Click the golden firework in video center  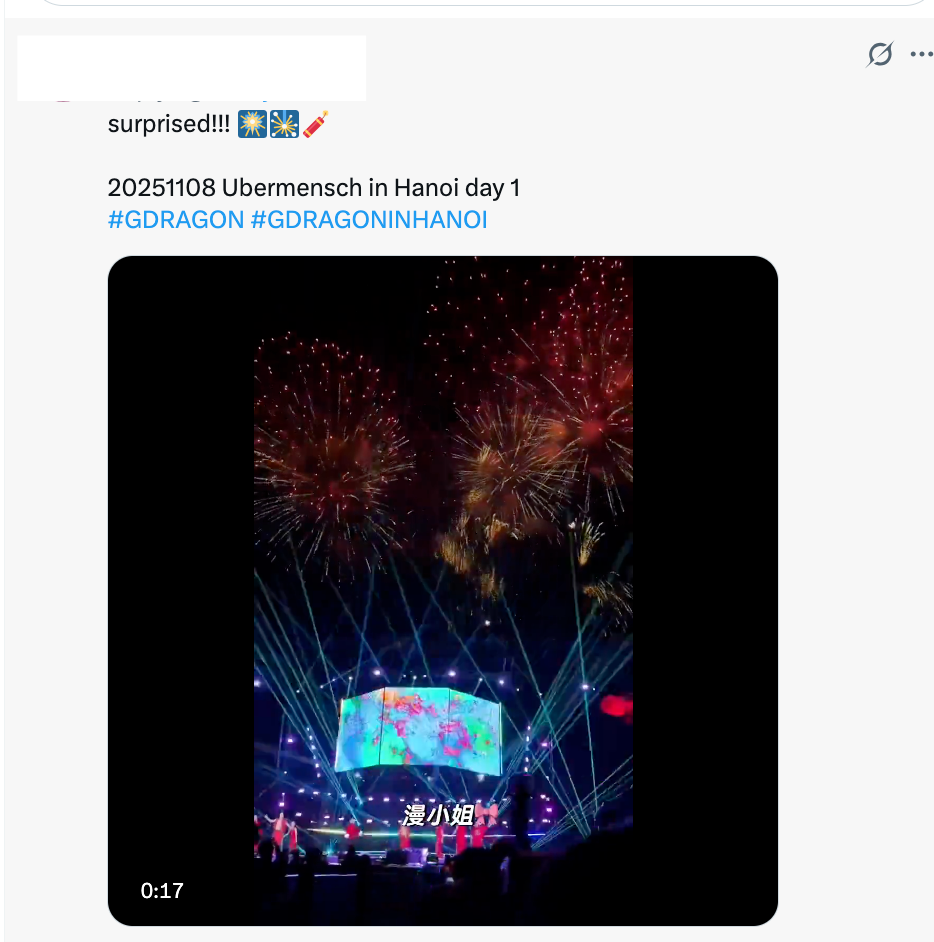(508, 466)
